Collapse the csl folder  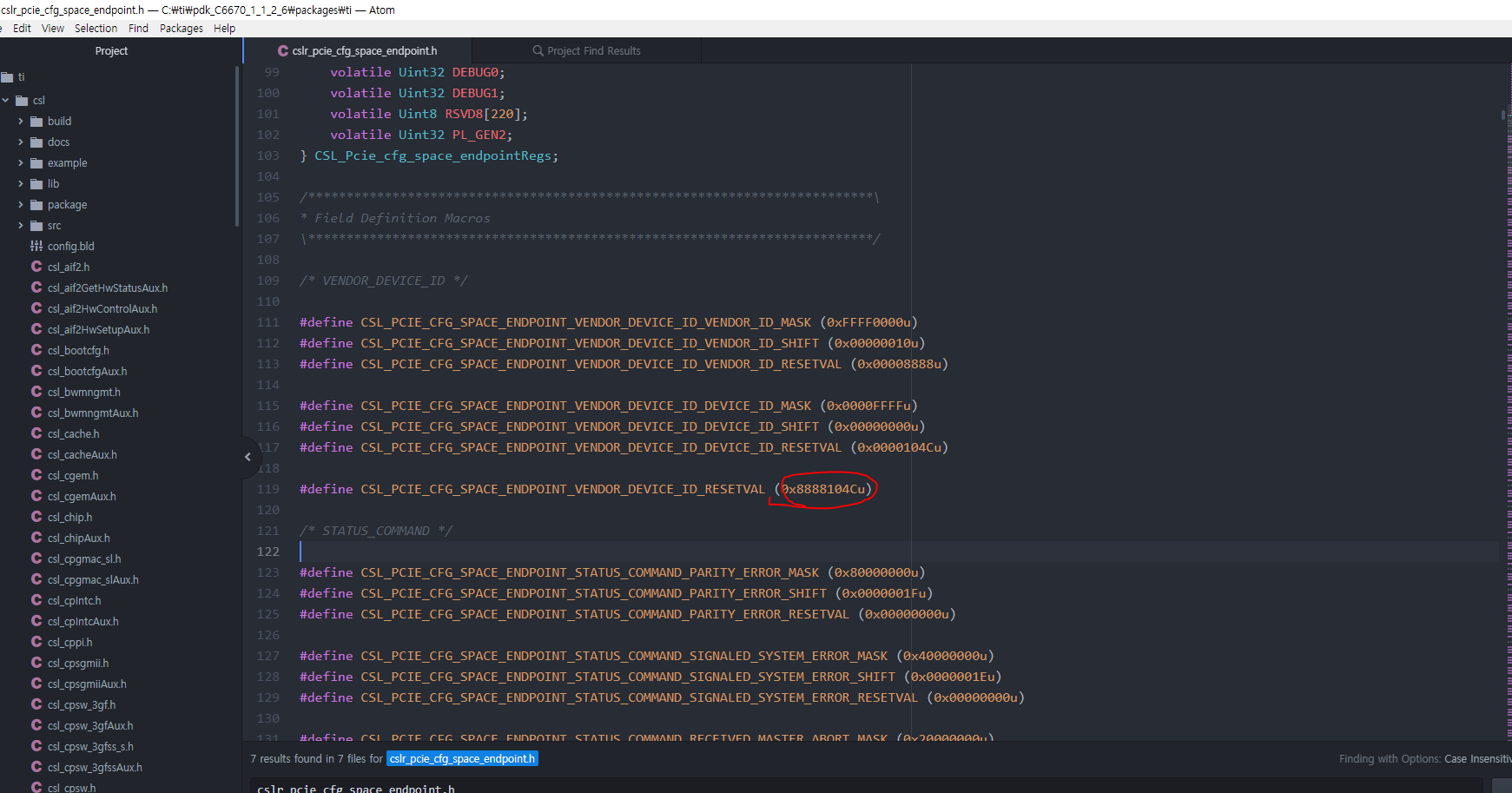coord(7,100)
